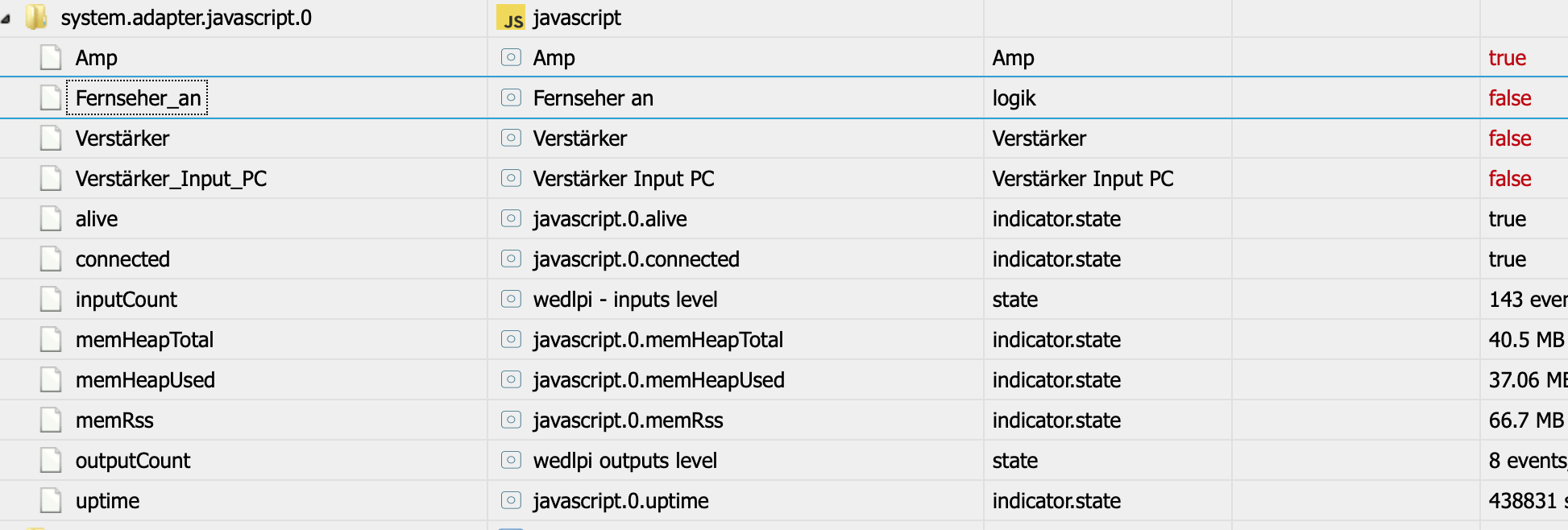Screen dimensions: 1568x530
Task: Click the state icon next to javascript.0.uptime
Action: click(x=511, y=501)
